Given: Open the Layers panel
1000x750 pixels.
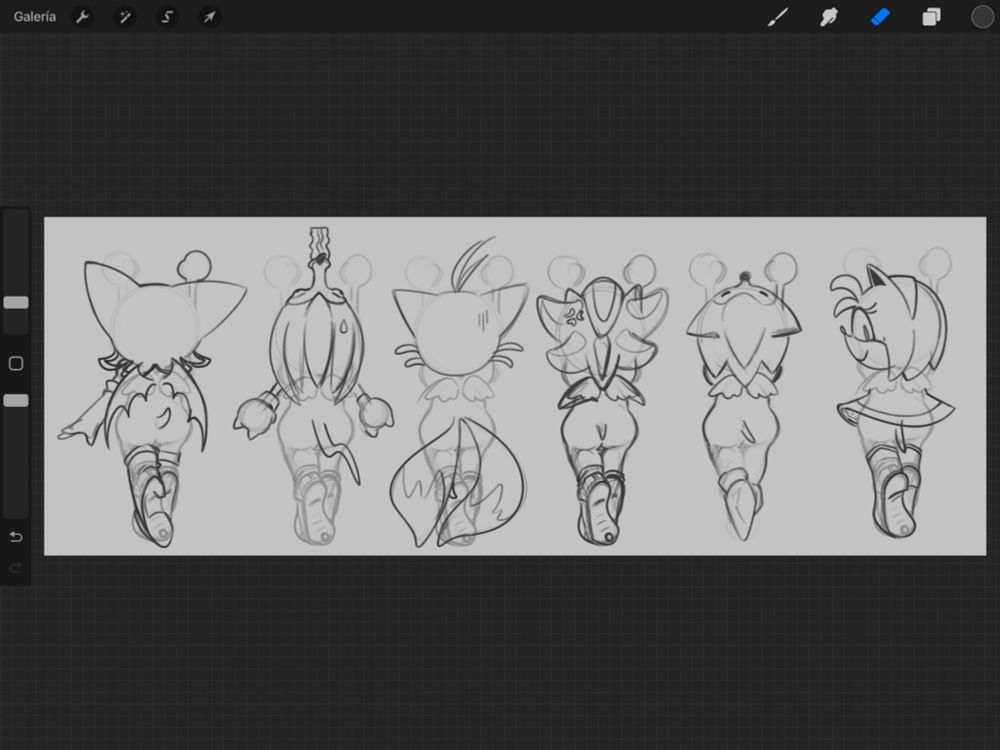Looking at the screenshot, I should 931,17.
